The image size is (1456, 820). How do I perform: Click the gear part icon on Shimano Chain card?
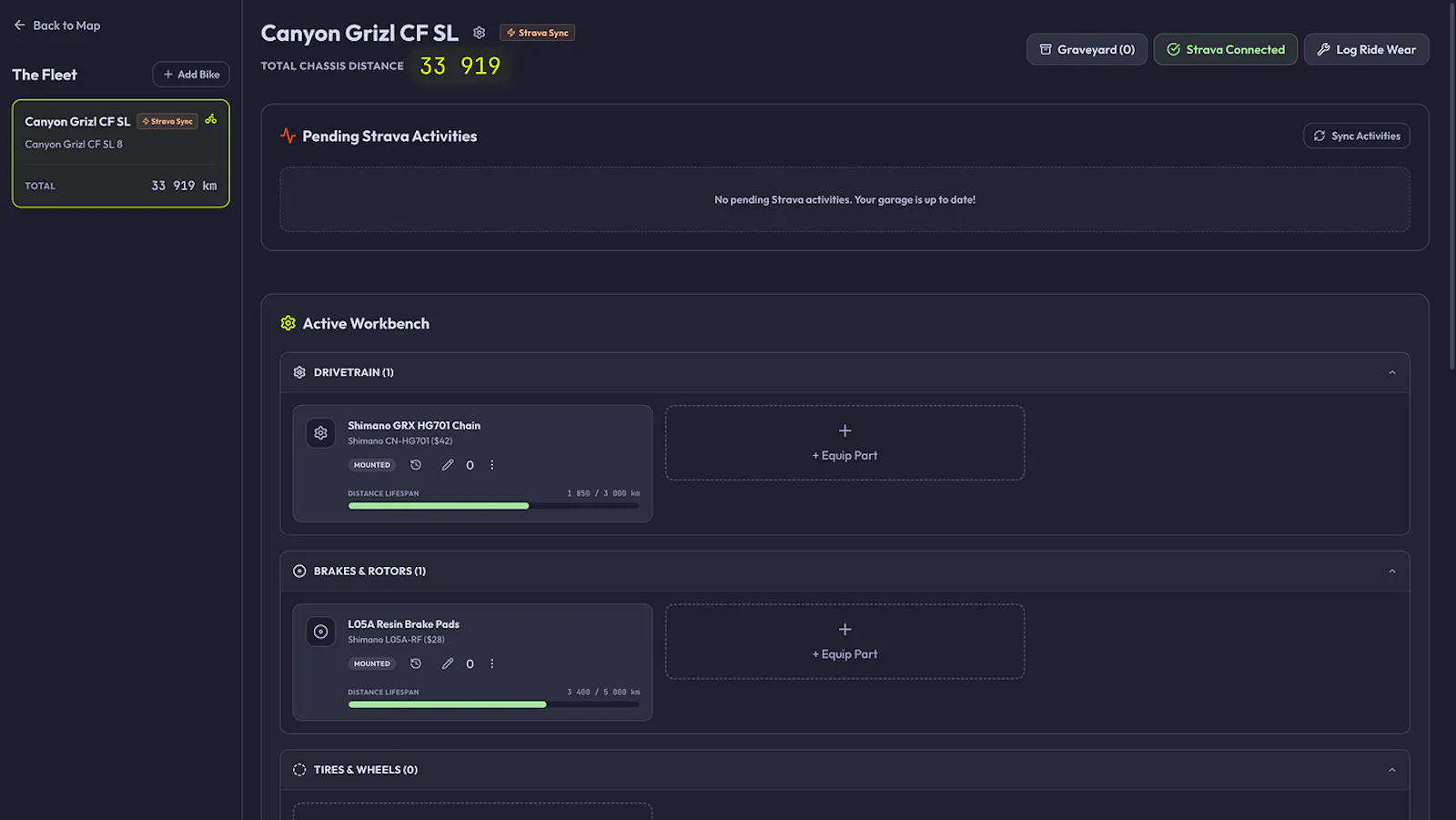[x=320, y=433]
